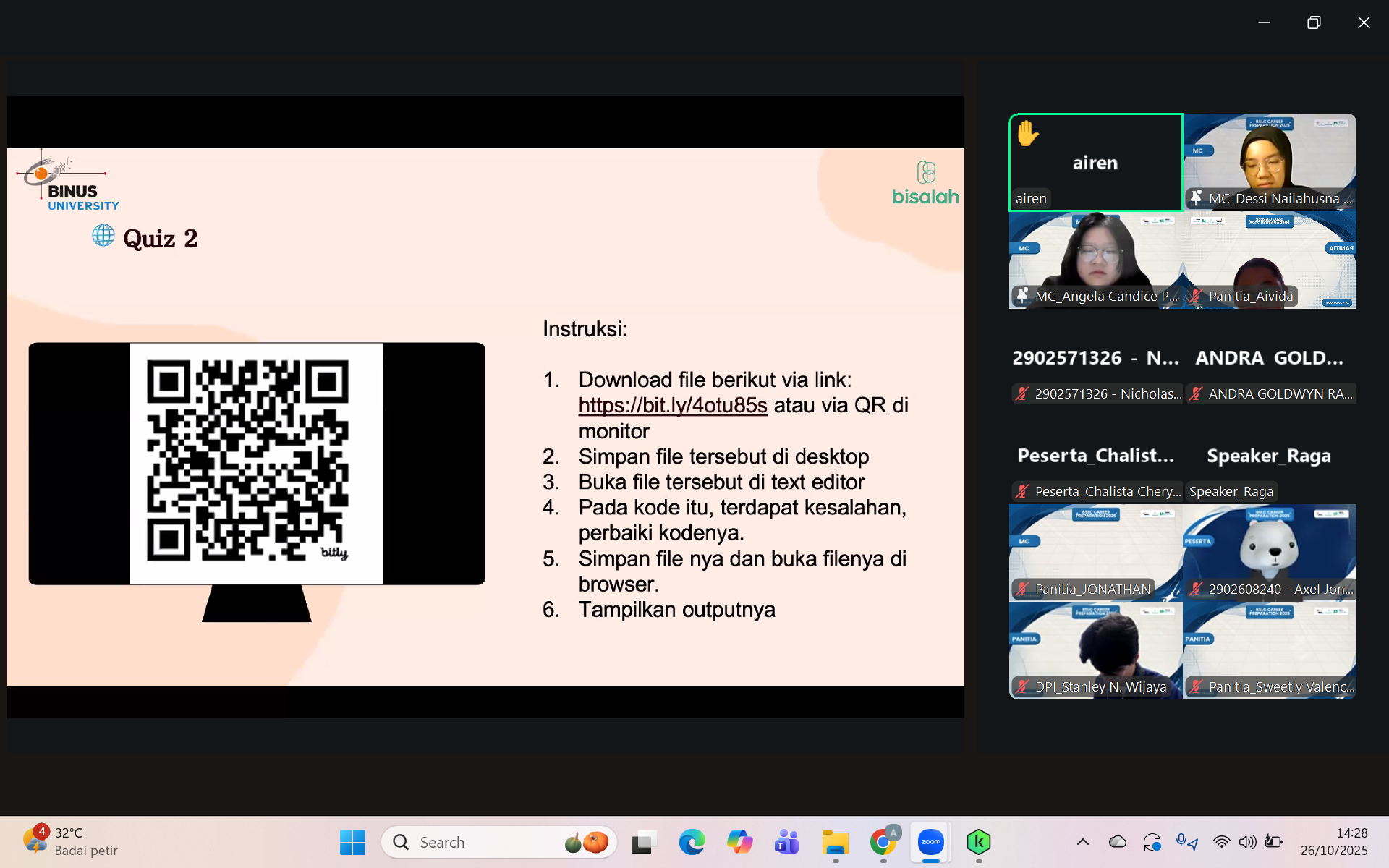Click the green K app icon in the taskbar
This screenshot has height=868, width=1389.
click(x=978, y=842)
